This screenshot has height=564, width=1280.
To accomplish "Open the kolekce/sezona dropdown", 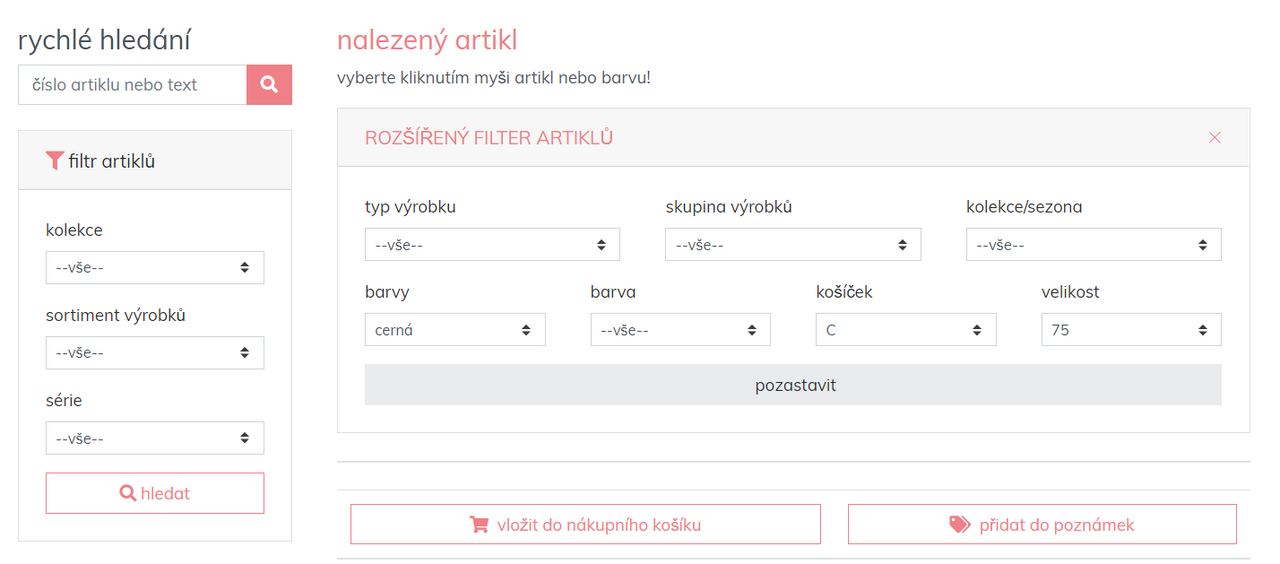I will (x=1093, y=245).
